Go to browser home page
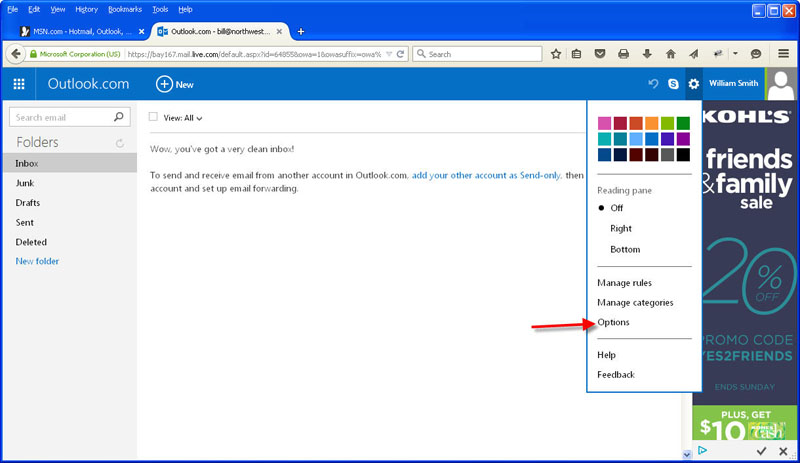800x463 pixels. click(x=670, y=54)
